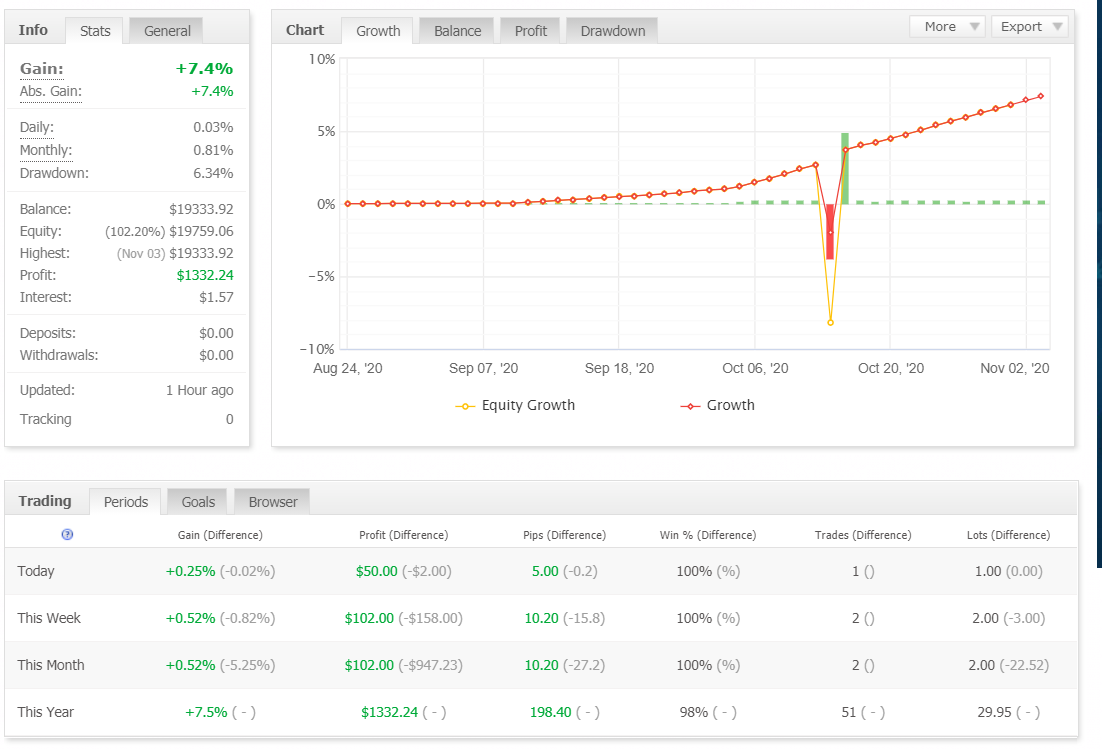Select the Profit chart tab
This screenshot has width=1102, height=749.
531,31
